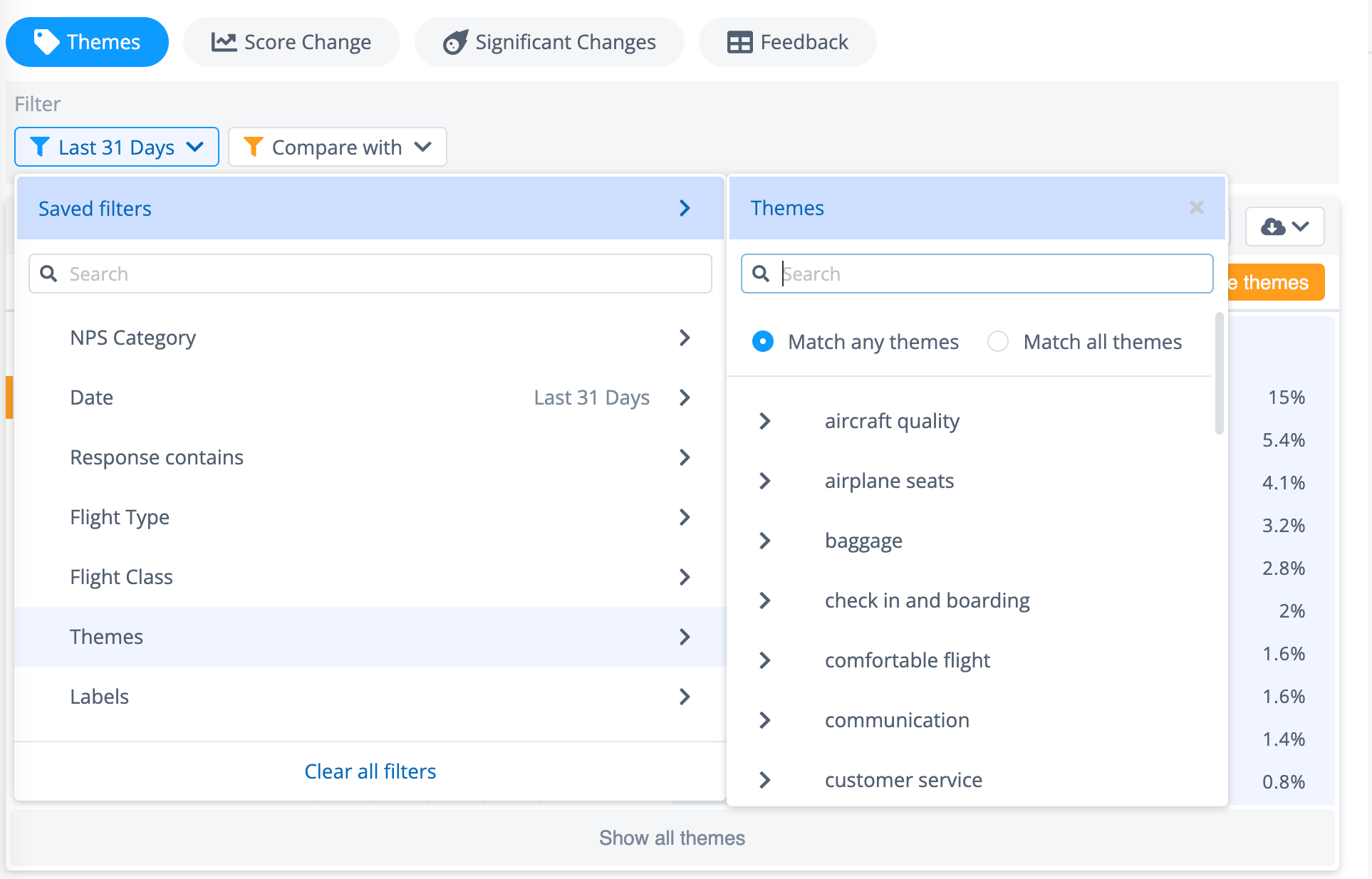Click the 1.4% value

[1284, 739]
